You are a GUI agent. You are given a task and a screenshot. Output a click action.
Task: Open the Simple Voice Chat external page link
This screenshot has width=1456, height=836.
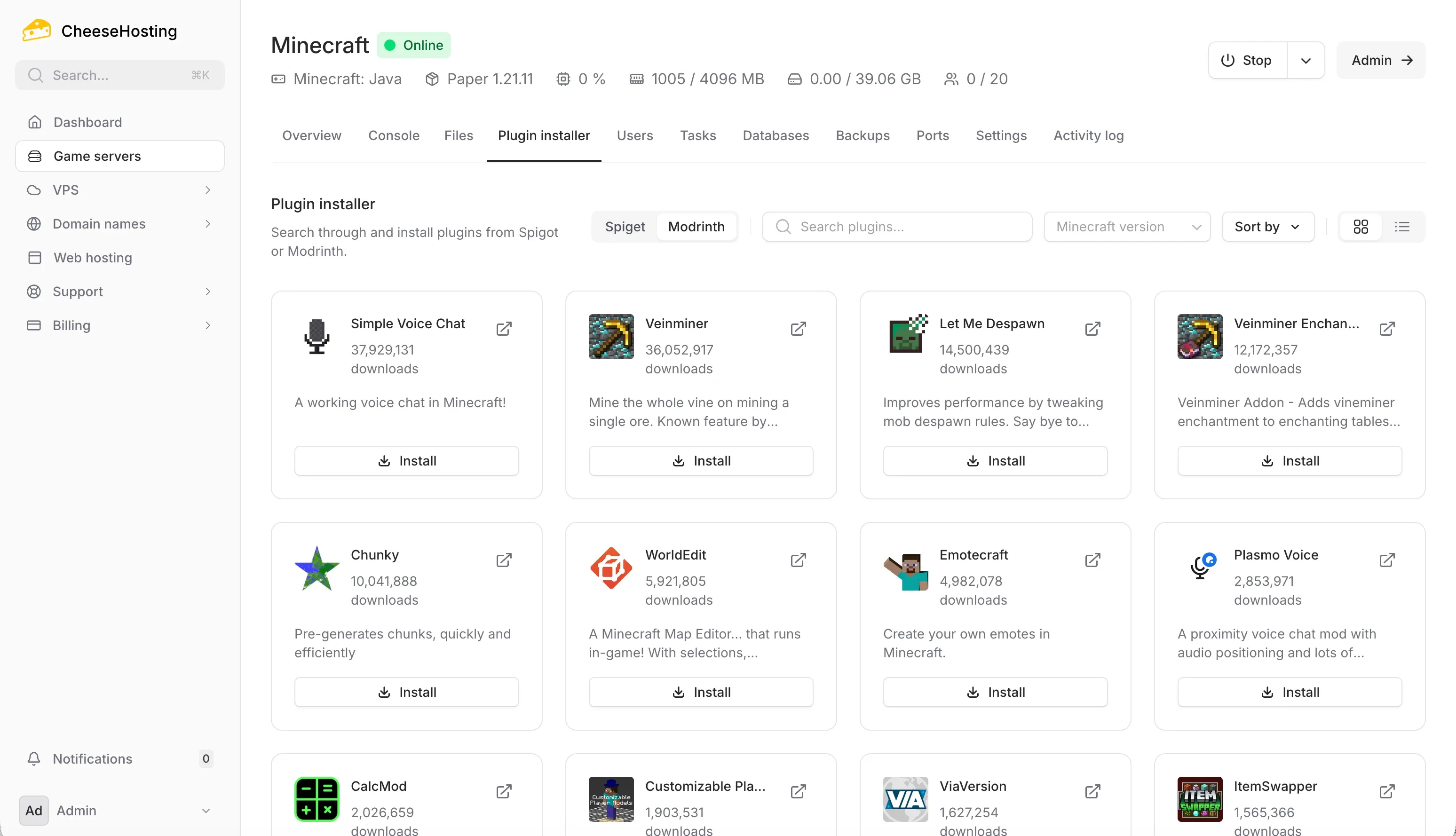click(504, 328)
